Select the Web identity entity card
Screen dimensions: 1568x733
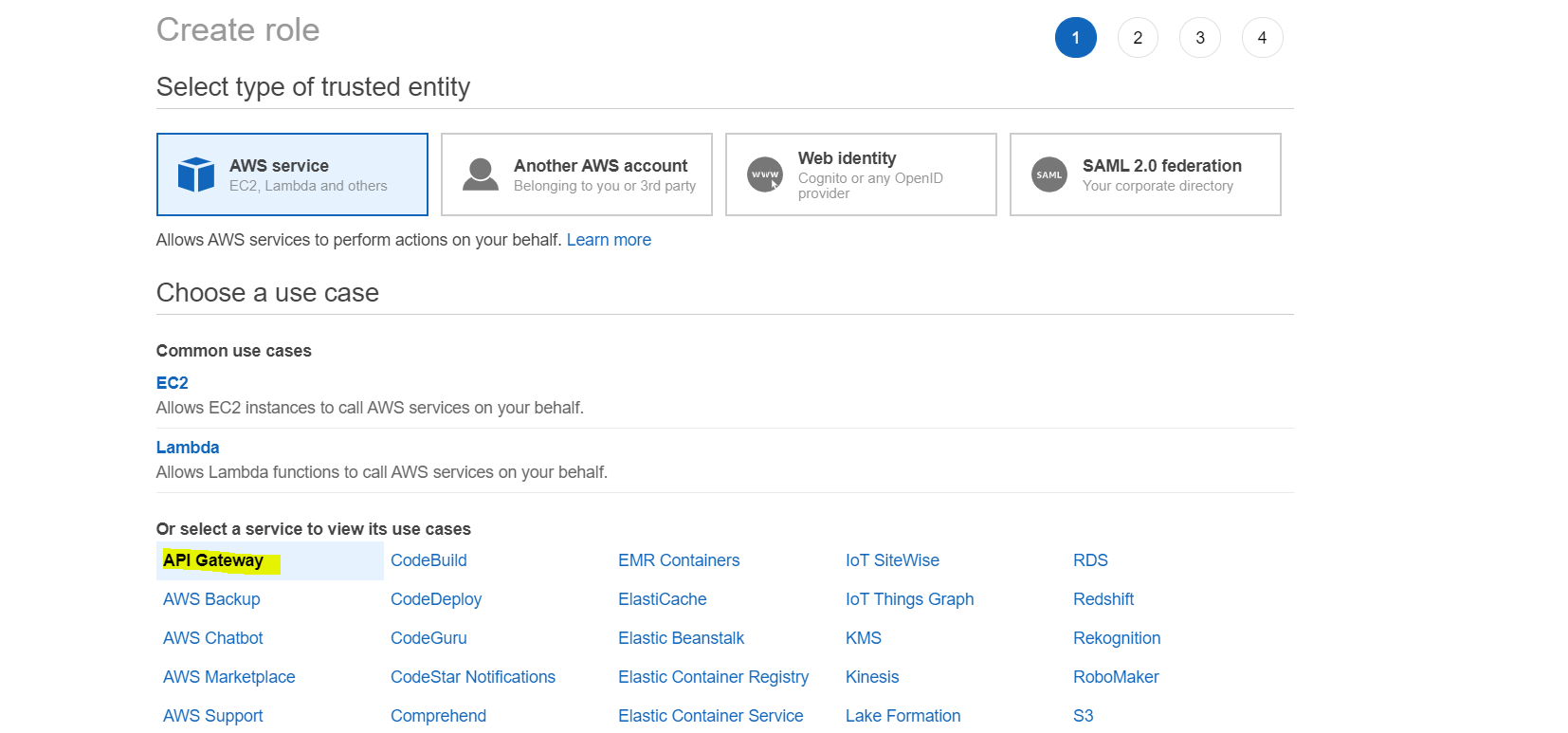[x=861, y=174]
